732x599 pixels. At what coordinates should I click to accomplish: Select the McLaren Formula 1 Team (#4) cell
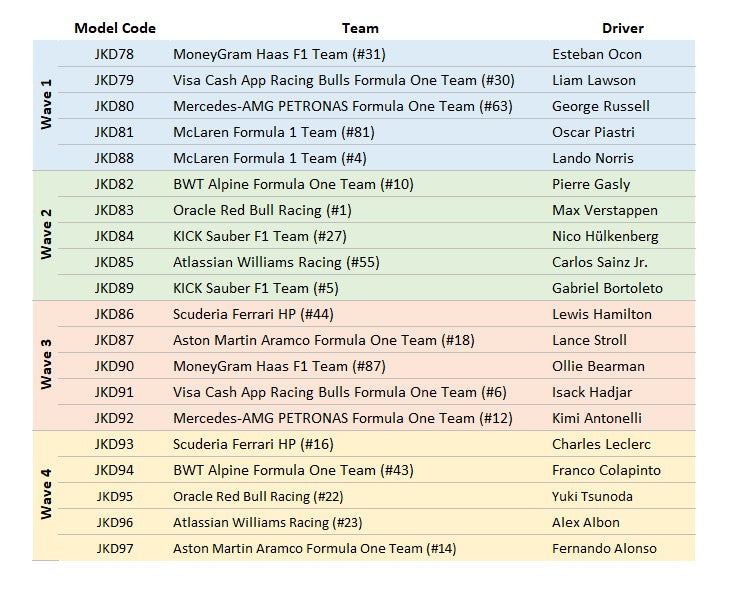click(270, 158)
